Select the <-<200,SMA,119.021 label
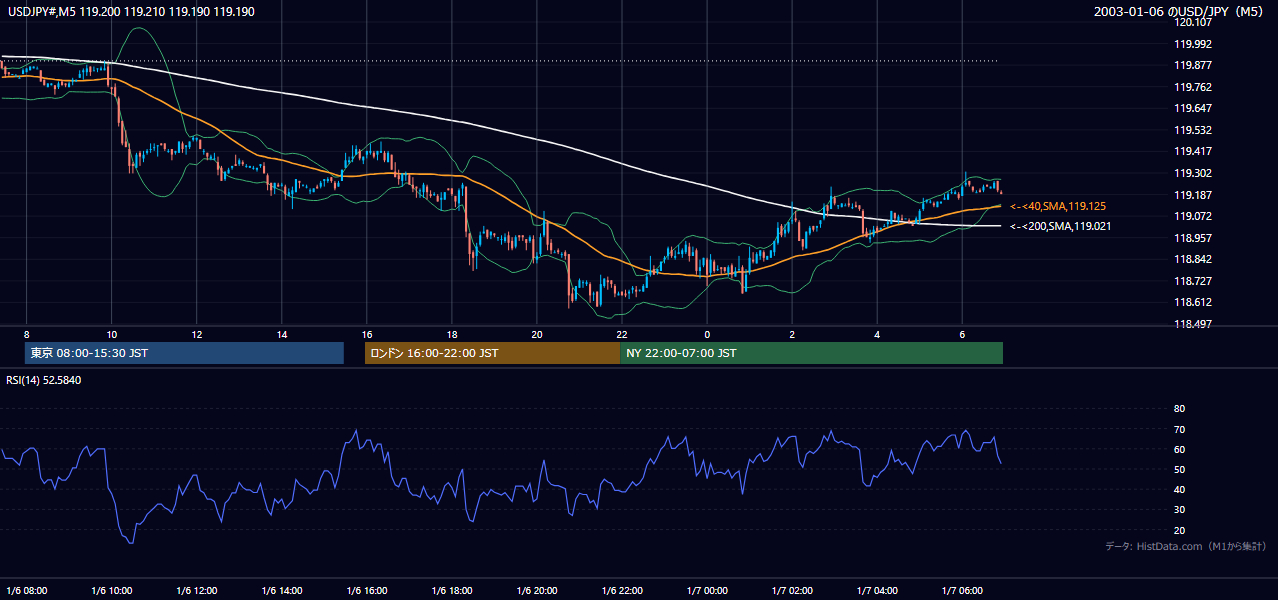The height and width of the screenshot is (600, 1278). (x=1060, y=226)
